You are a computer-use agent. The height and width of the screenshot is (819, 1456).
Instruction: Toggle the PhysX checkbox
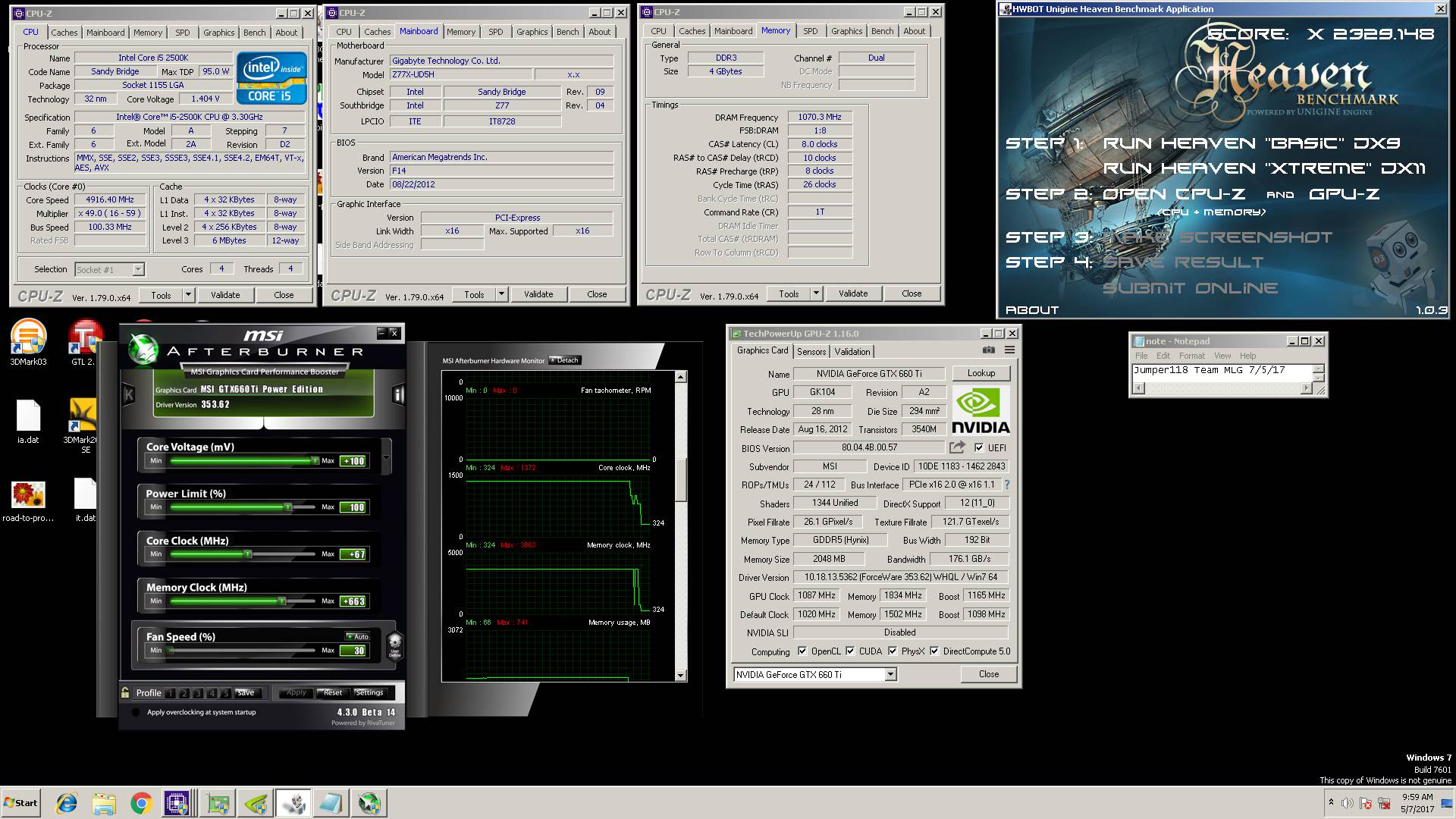(x=893, y=651)
